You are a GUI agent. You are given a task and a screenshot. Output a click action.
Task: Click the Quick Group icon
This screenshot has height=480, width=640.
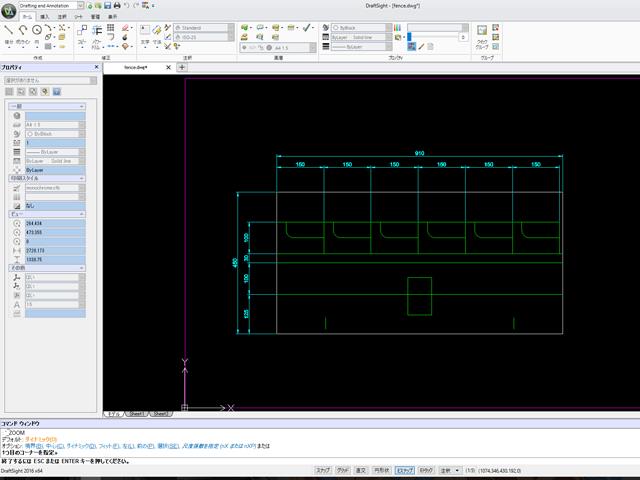tap(482, 30)
